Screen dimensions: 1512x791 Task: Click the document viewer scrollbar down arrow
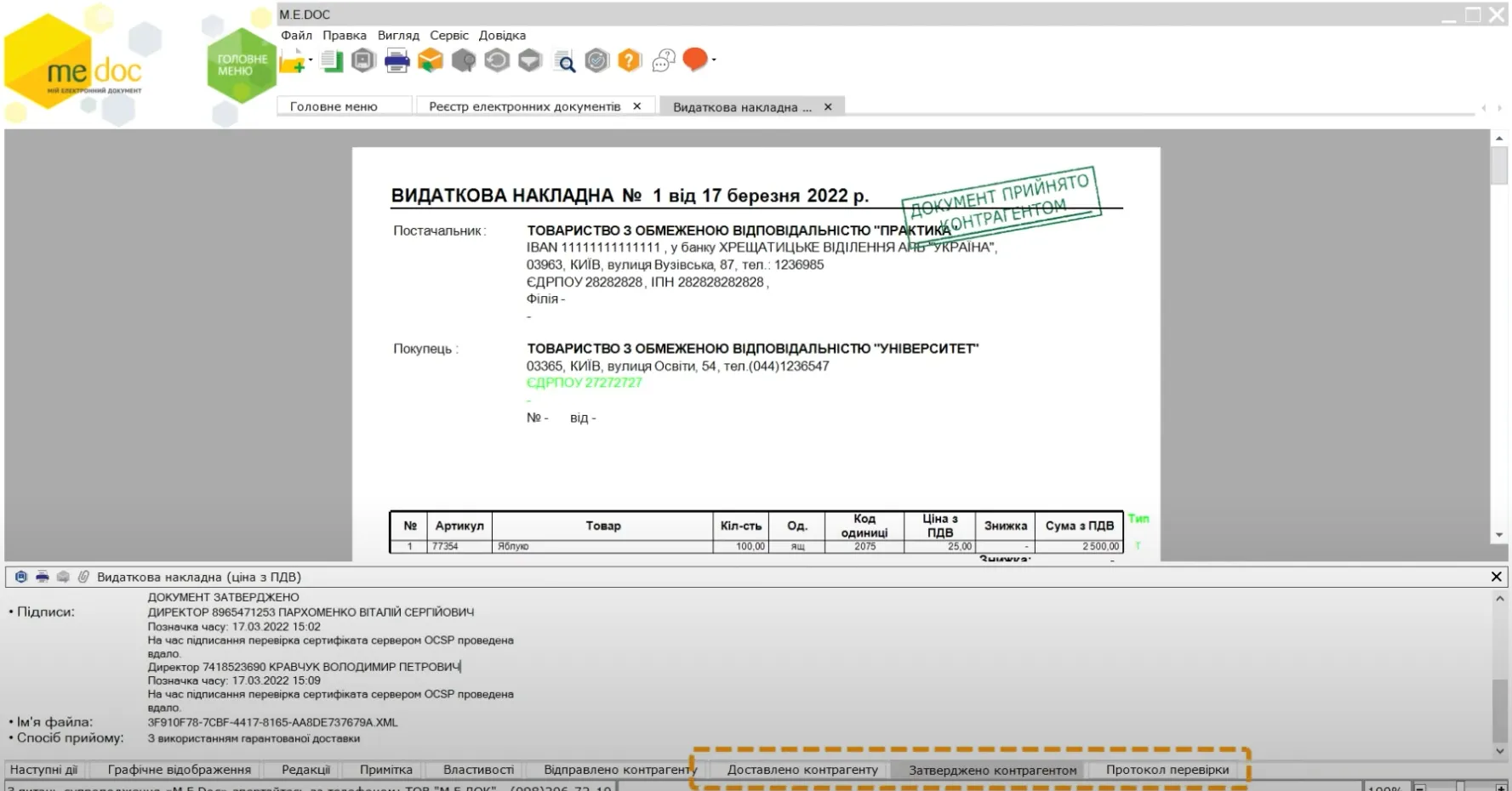tap(1499, 535)
